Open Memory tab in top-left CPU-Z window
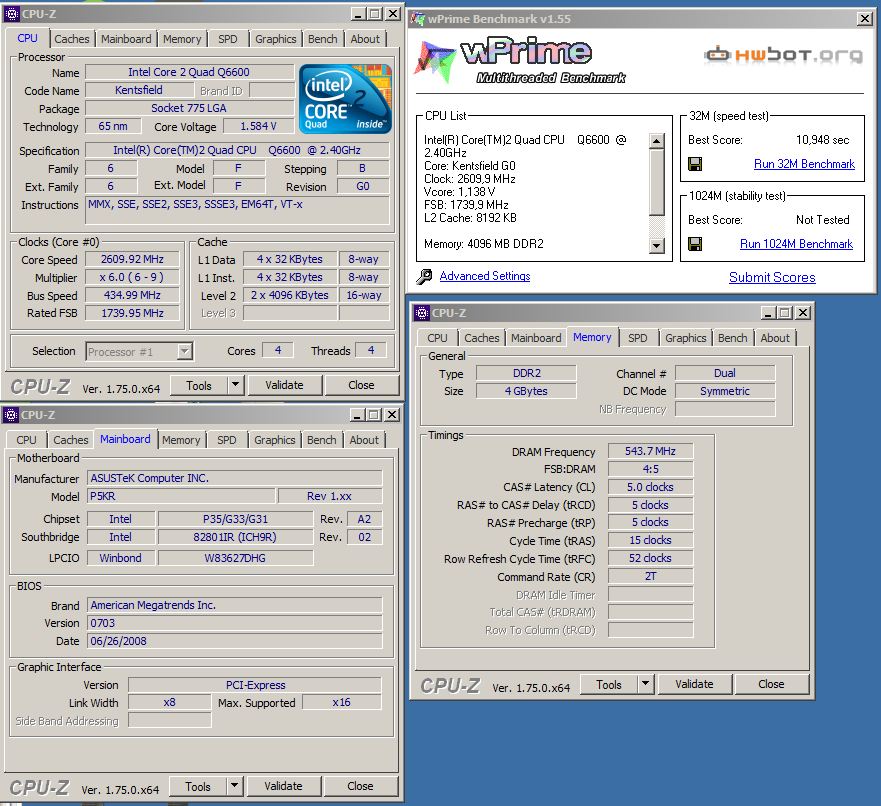This screenshot has height=806, width=881. click(182, 39)
